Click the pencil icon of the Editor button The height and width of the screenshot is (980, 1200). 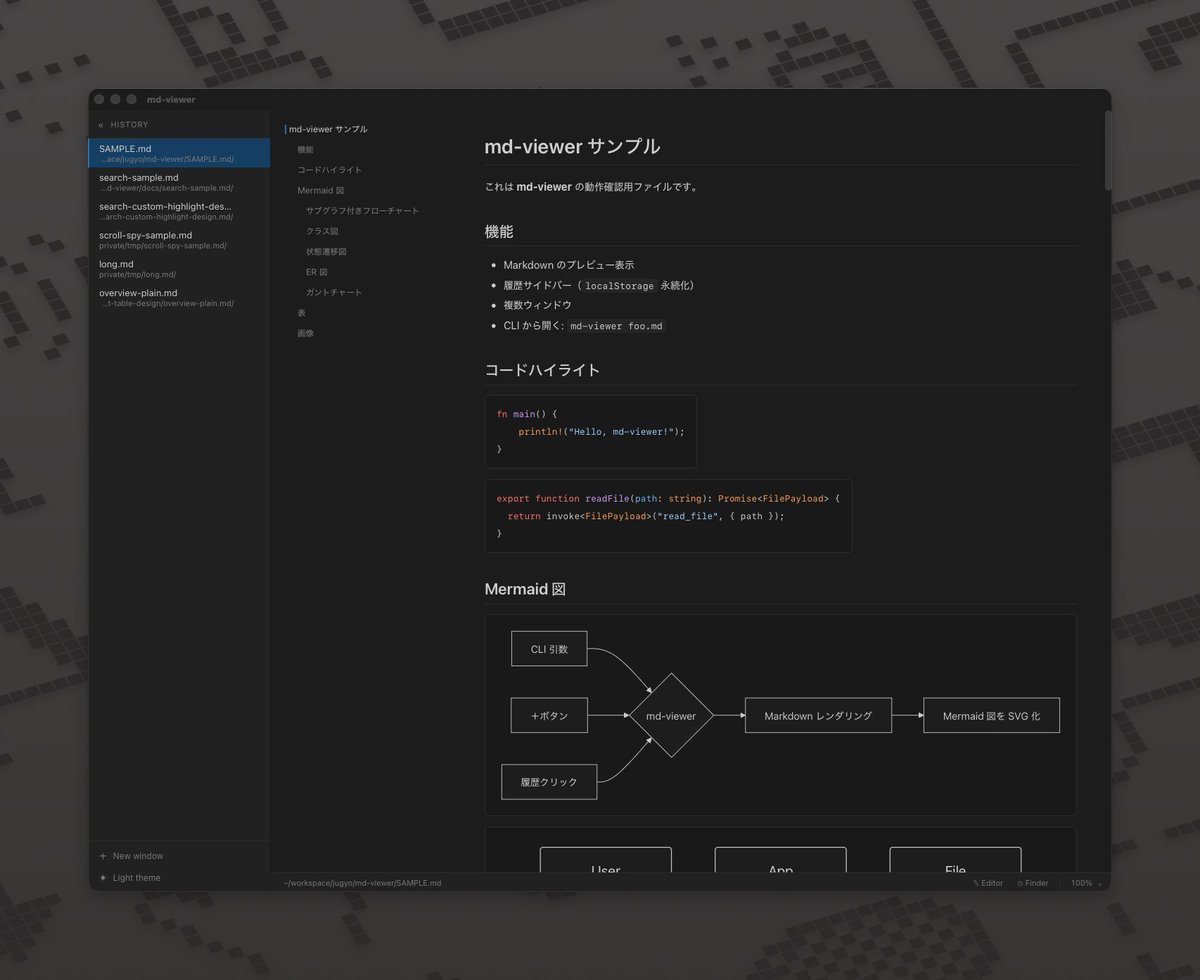976,883
